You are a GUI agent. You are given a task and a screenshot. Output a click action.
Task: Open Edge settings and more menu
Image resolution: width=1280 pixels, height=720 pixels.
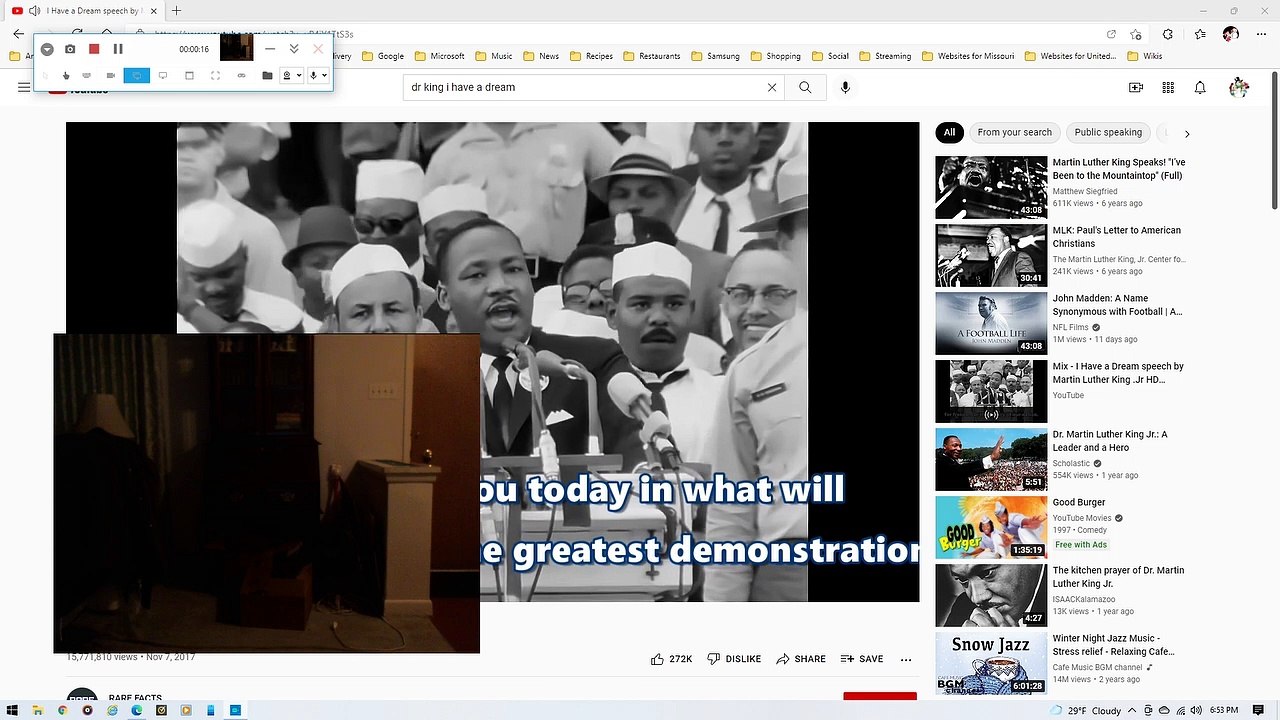click(x=1261, y=34)
